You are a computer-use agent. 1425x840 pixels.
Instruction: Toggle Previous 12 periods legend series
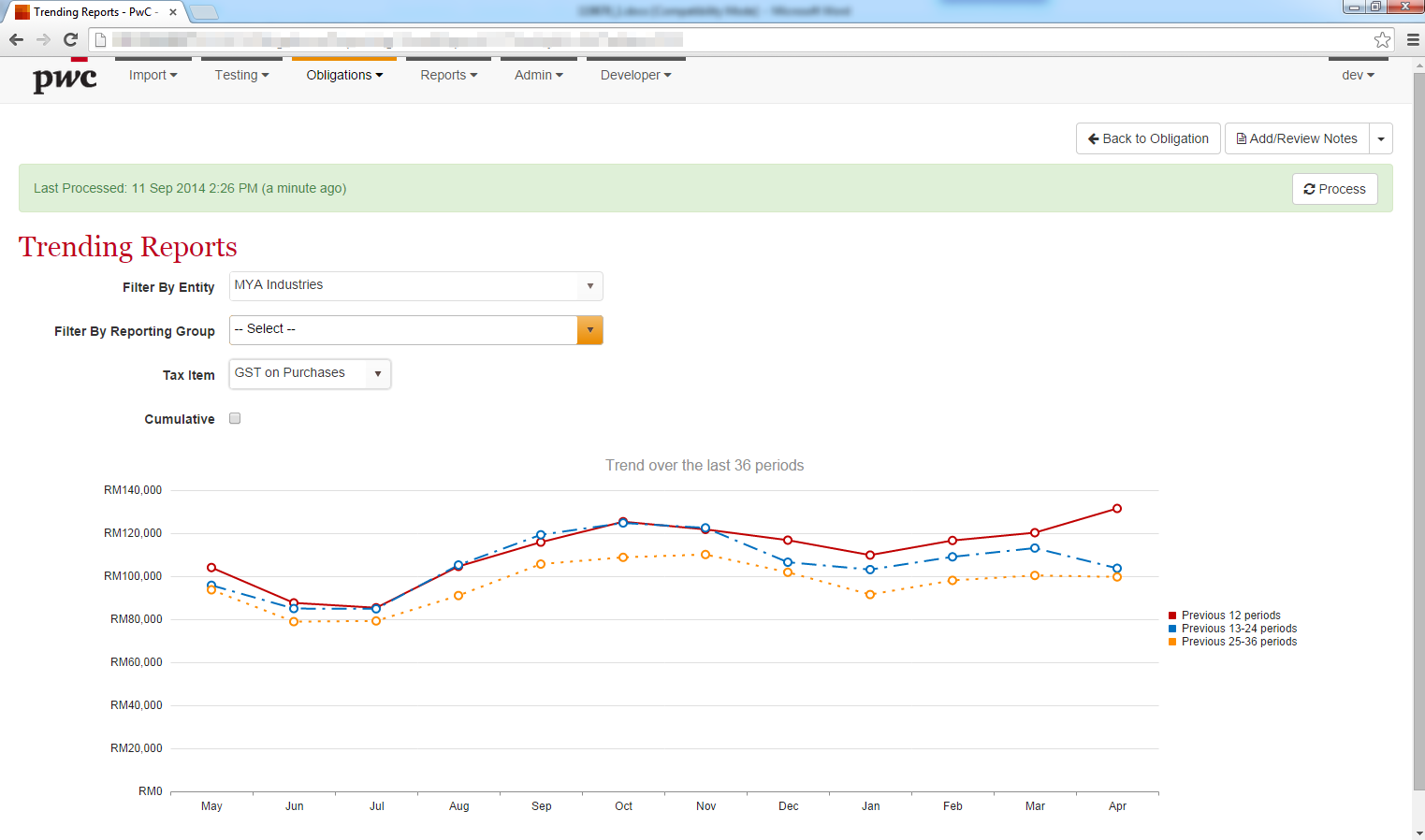point(1230,616)
